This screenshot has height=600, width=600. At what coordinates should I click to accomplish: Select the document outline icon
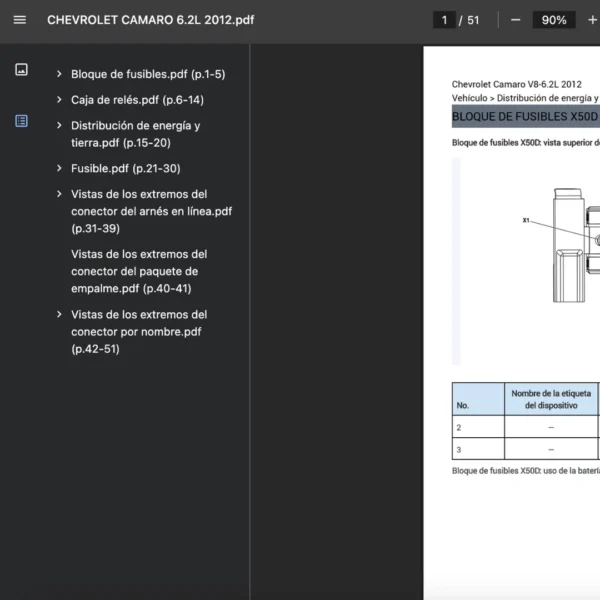click(x=21, y=121)
